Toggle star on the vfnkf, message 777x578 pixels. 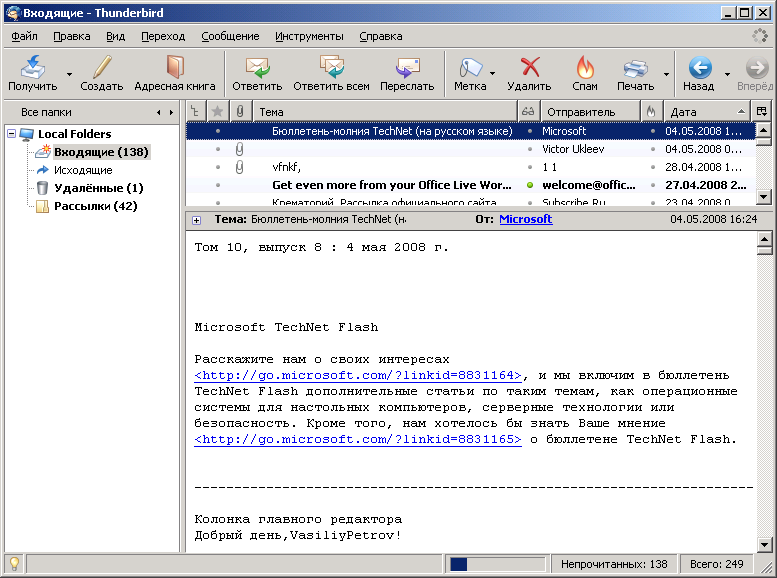coord(218,167)
